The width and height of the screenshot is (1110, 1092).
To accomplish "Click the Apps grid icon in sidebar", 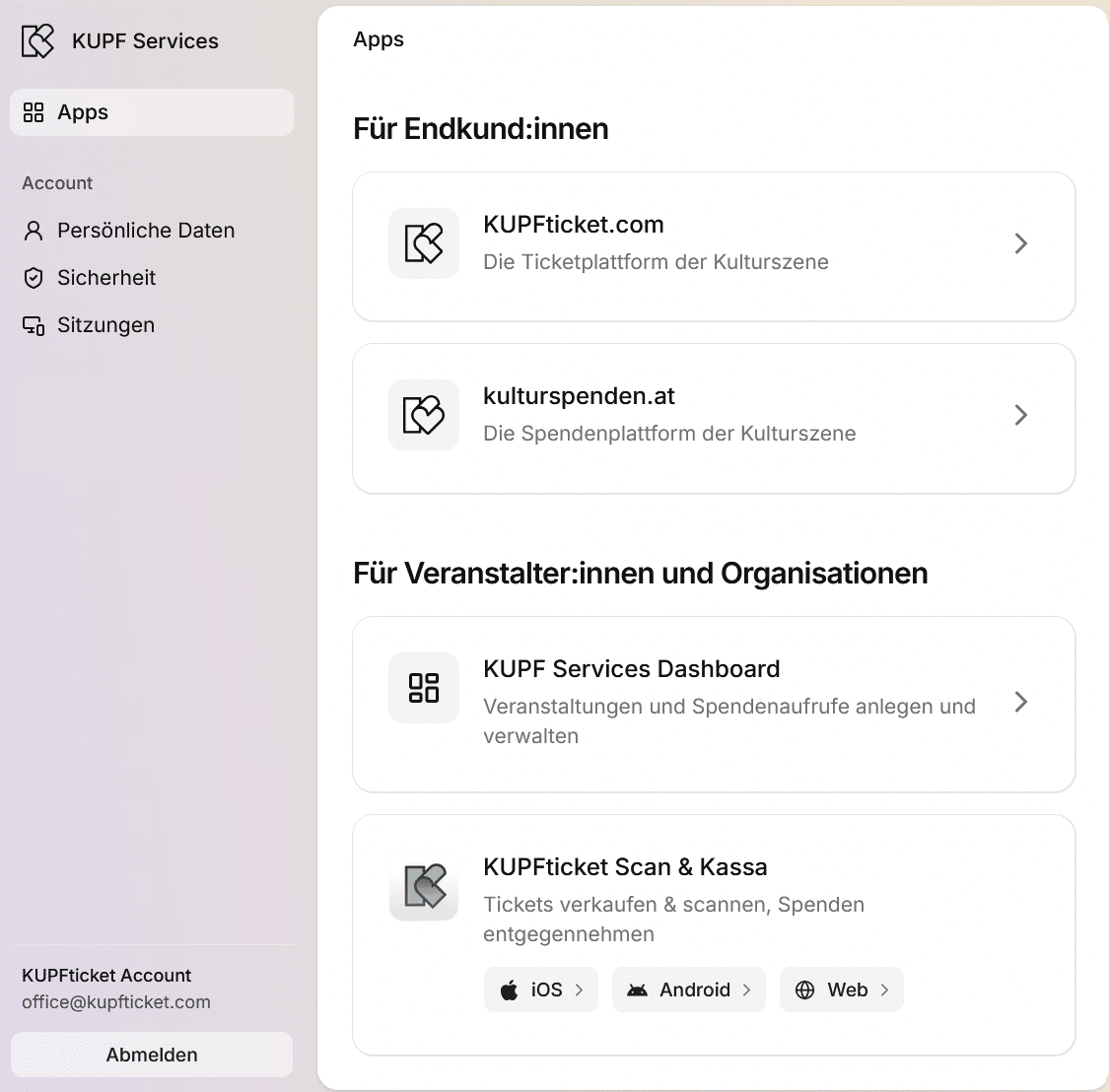I will (x=34, y=112).
